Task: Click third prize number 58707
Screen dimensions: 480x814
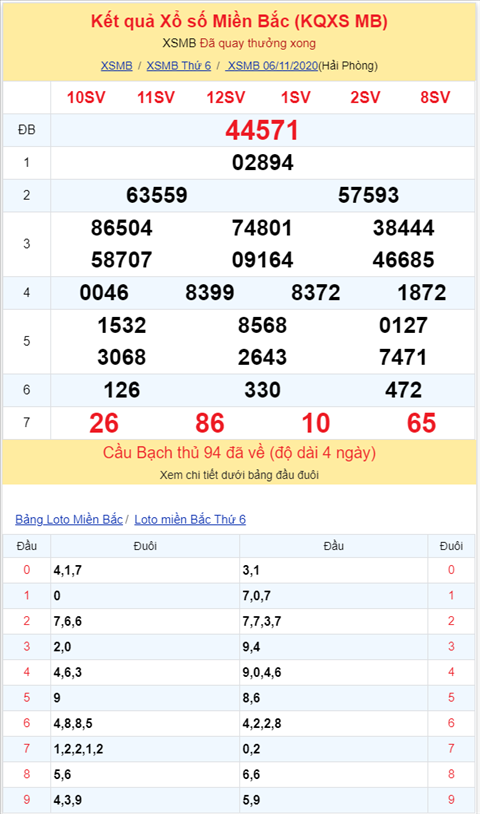Action: coord(121,260)
